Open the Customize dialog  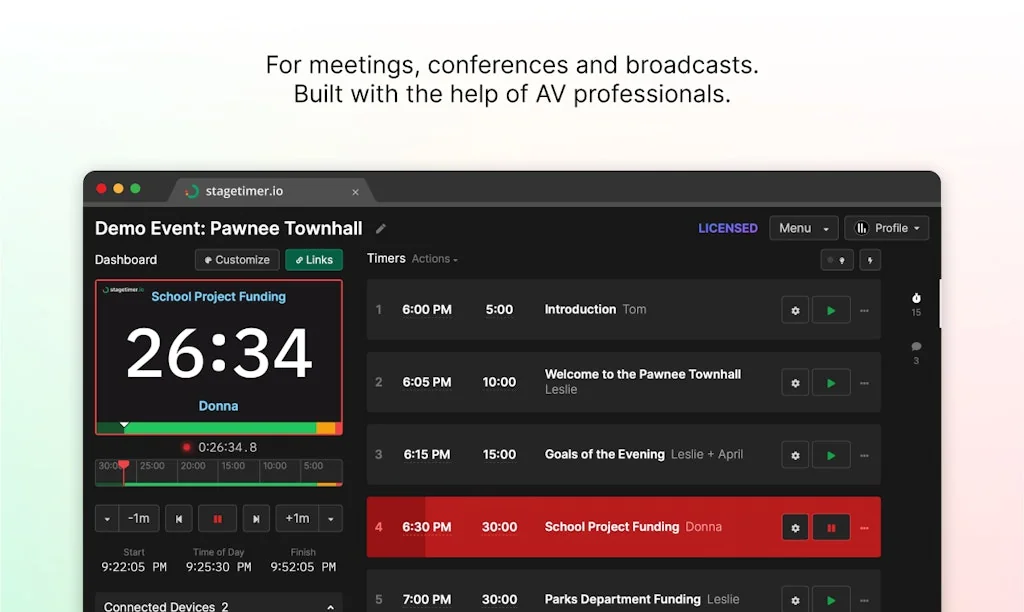[236, 259]
